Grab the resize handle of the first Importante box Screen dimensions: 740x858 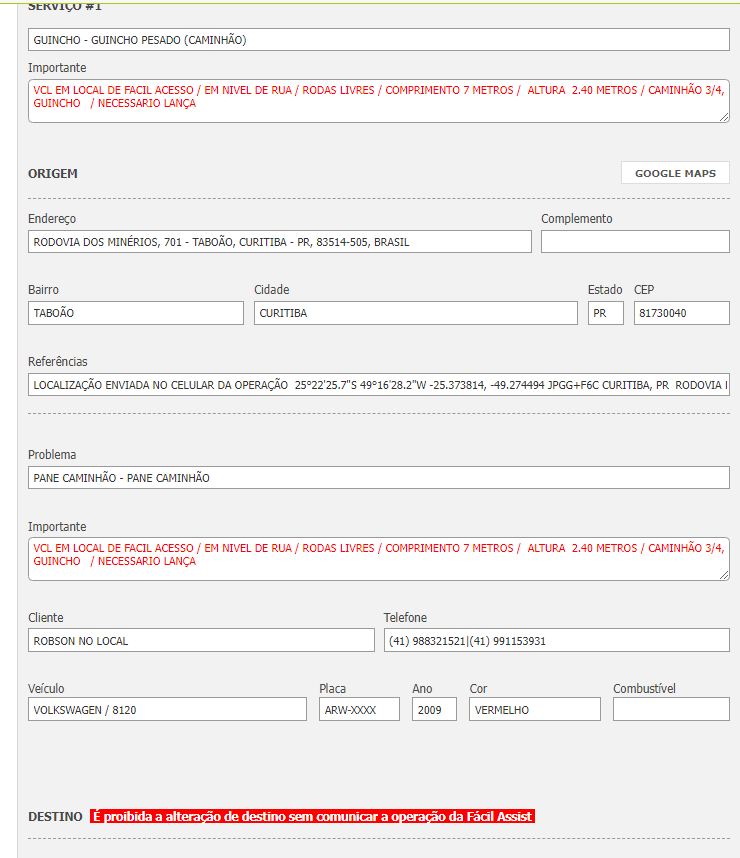click(x=724, y=117)
